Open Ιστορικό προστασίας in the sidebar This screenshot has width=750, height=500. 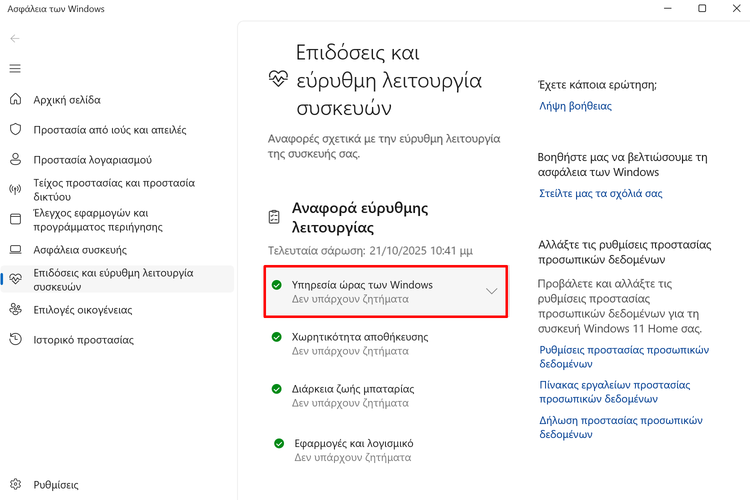(x=83, y=340)
